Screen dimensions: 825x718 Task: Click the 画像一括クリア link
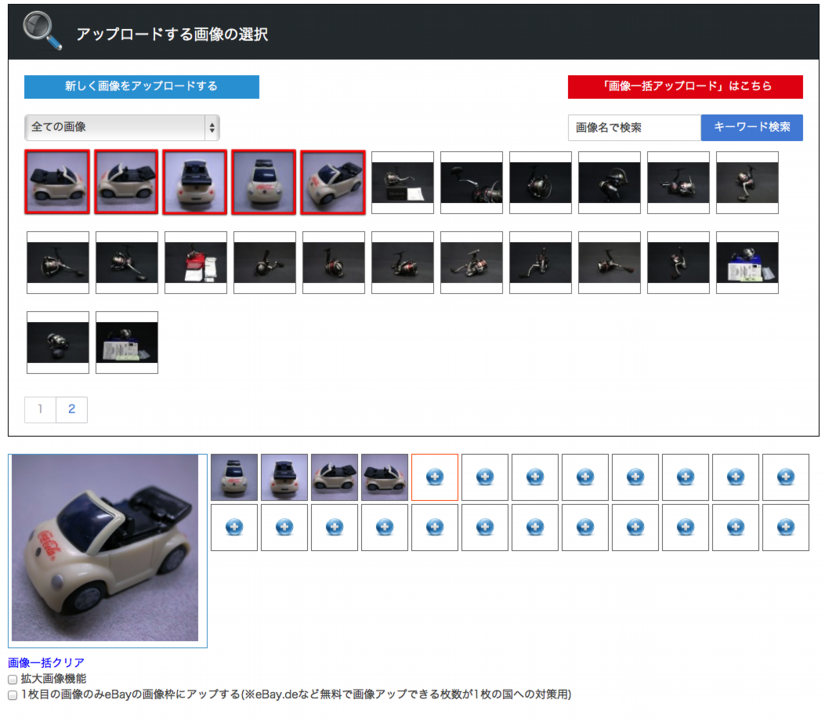[x=46, y=663]
